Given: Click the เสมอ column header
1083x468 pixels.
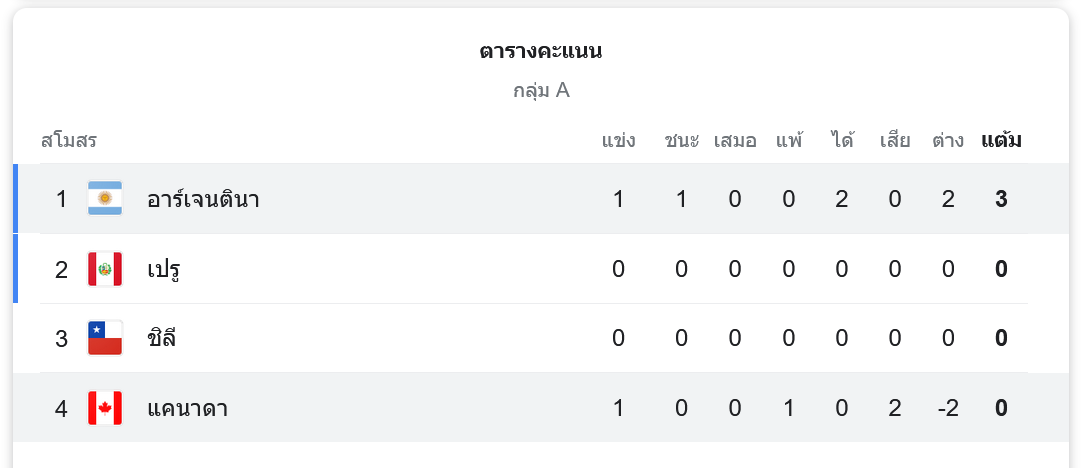Looking at the screenshot, I should pyautogui.click(x=735, y=140).
